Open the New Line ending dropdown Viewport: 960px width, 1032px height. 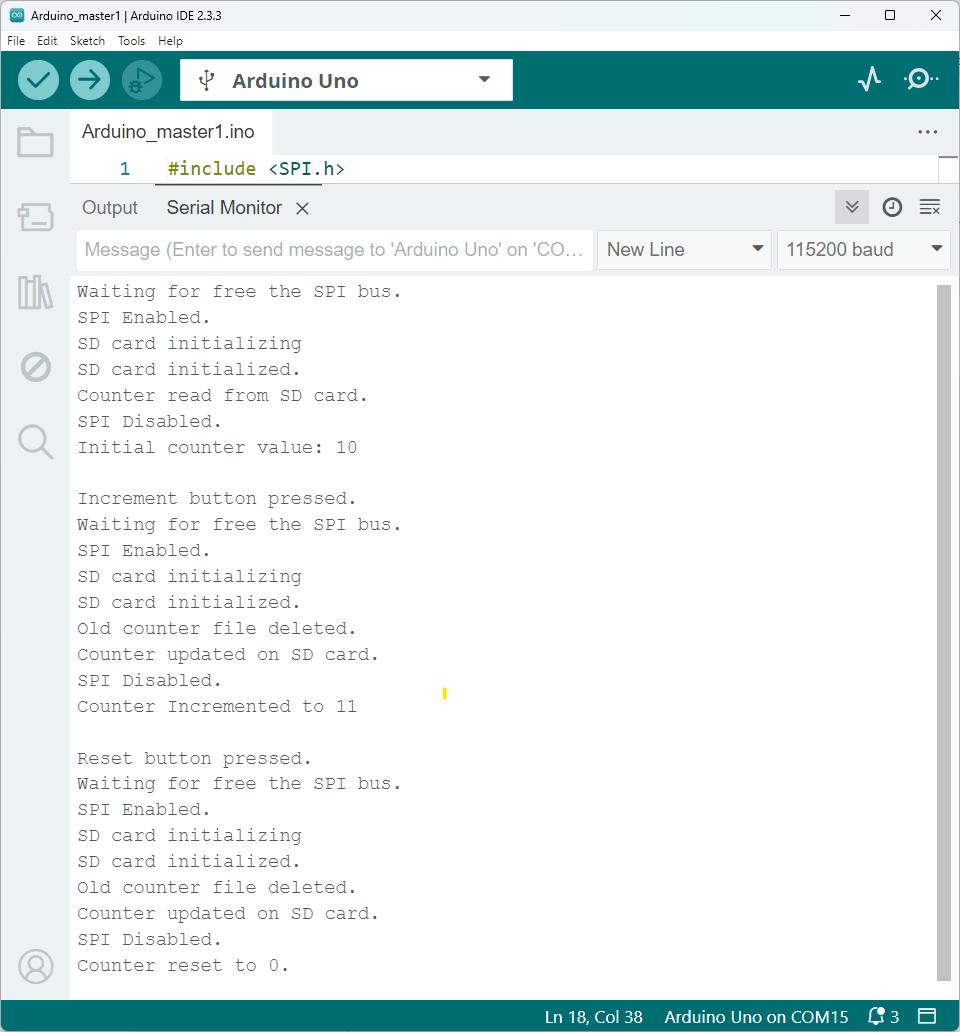(684, 249)
